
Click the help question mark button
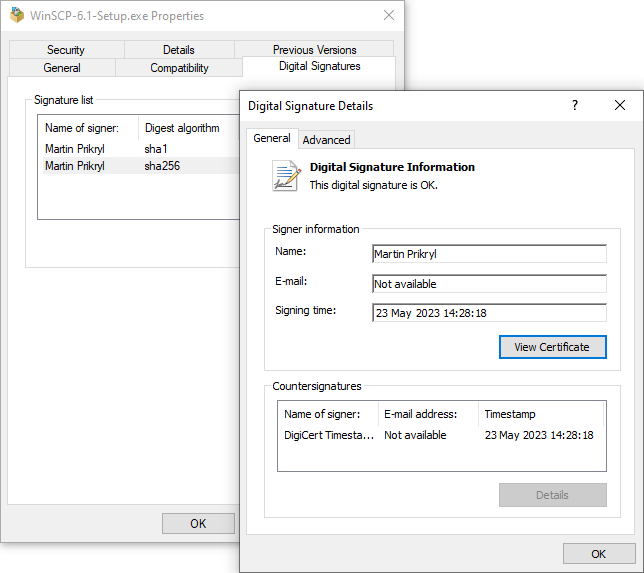click(574, 106)
